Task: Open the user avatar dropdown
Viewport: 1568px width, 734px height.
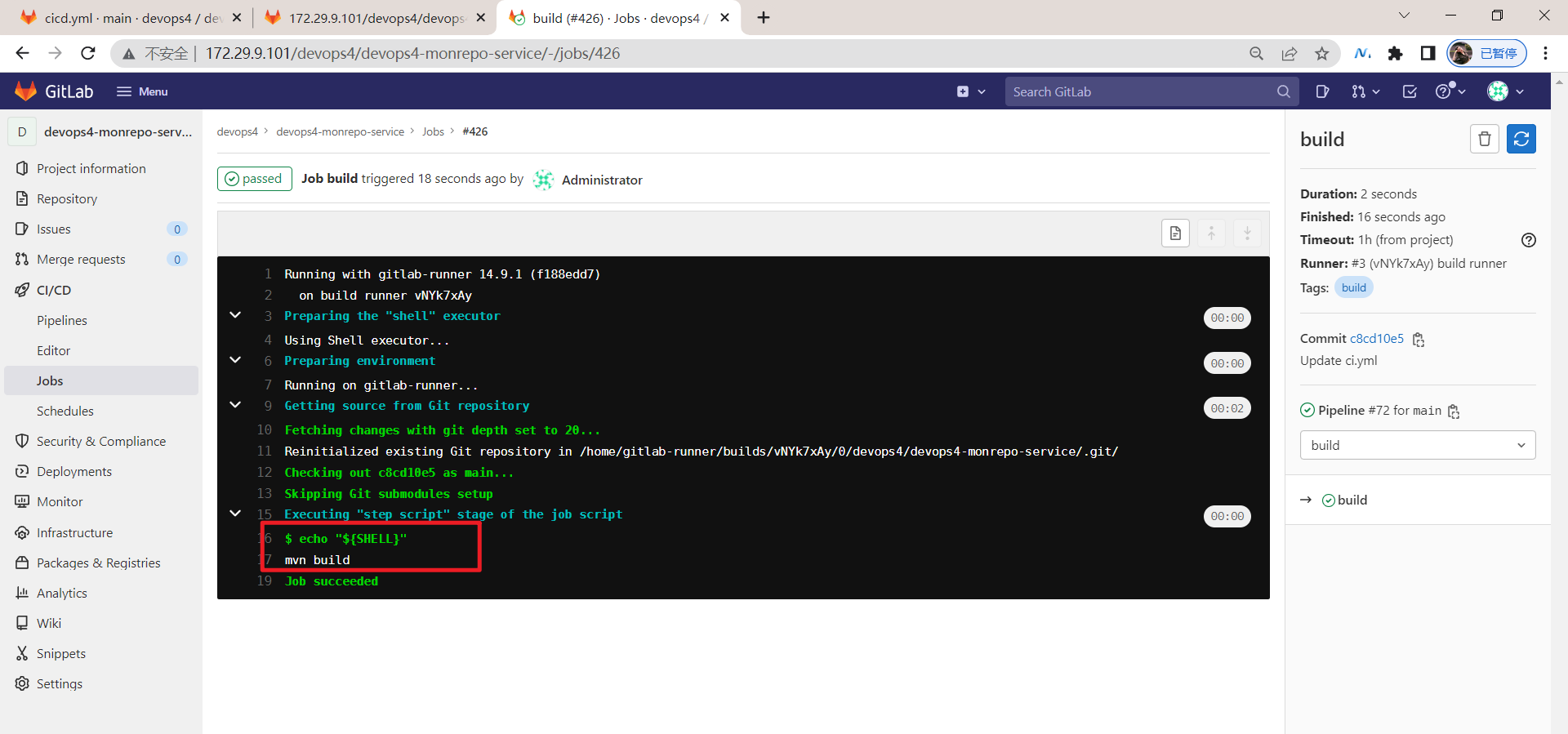Action: [1505, 91]
